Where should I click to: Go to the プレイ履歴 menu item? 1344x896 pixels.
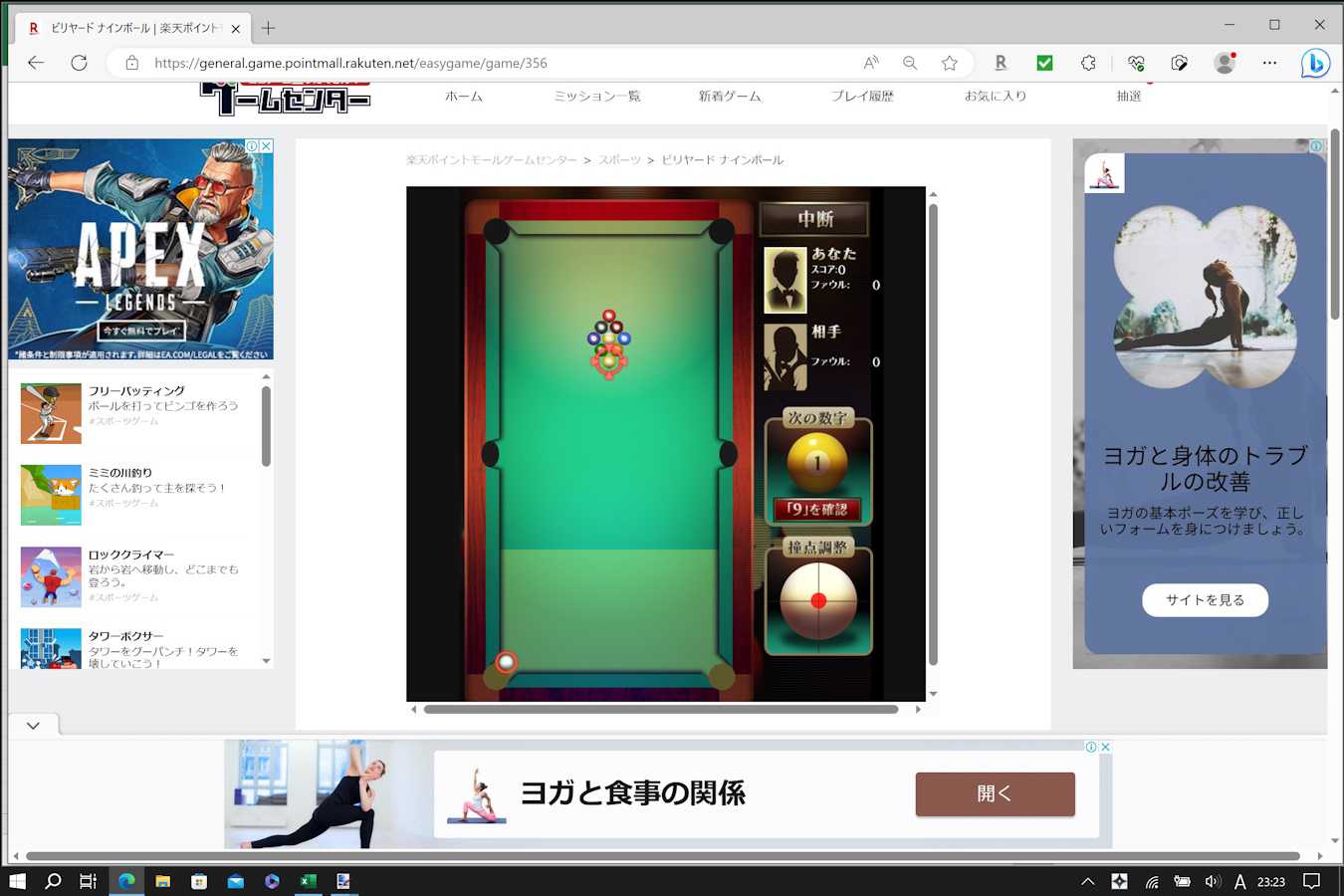(862, 97)
